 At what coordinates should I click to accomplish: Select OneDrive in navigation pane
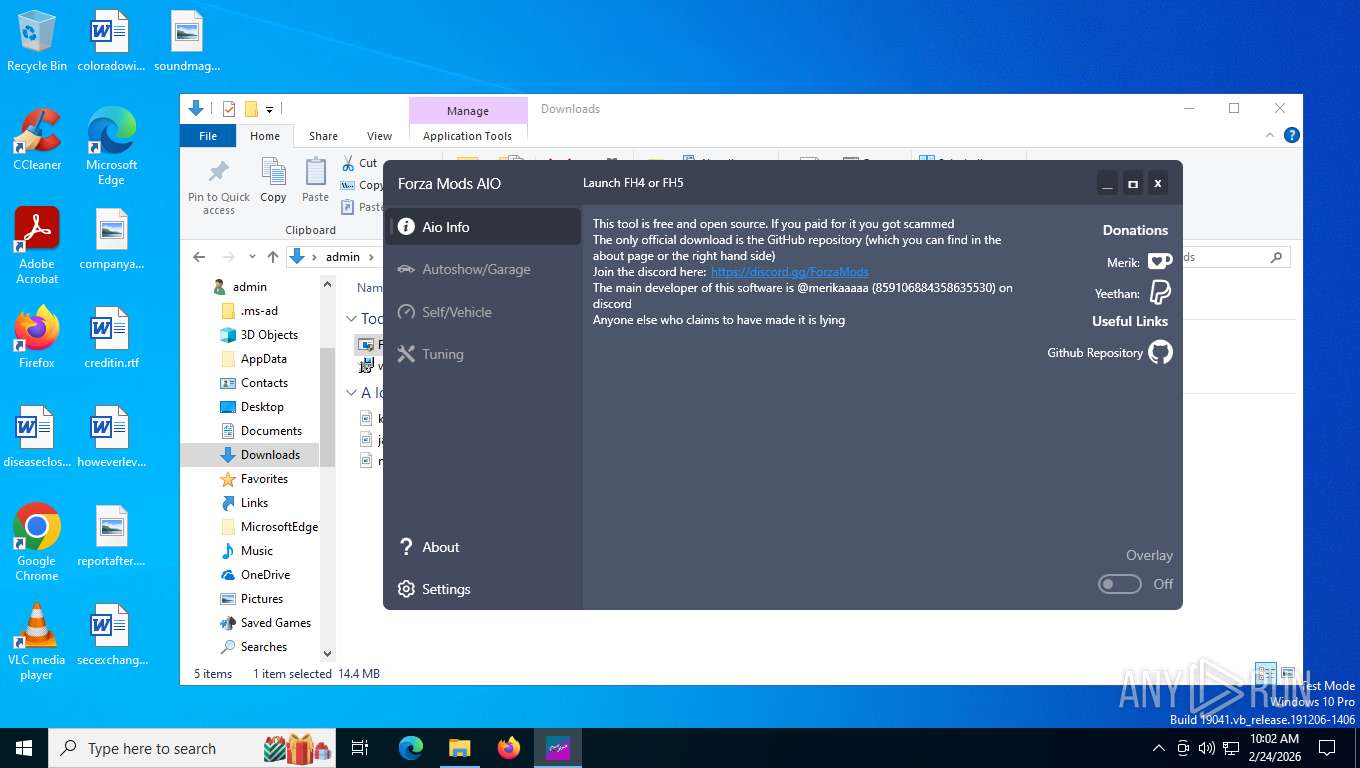(x=265, y=575)
